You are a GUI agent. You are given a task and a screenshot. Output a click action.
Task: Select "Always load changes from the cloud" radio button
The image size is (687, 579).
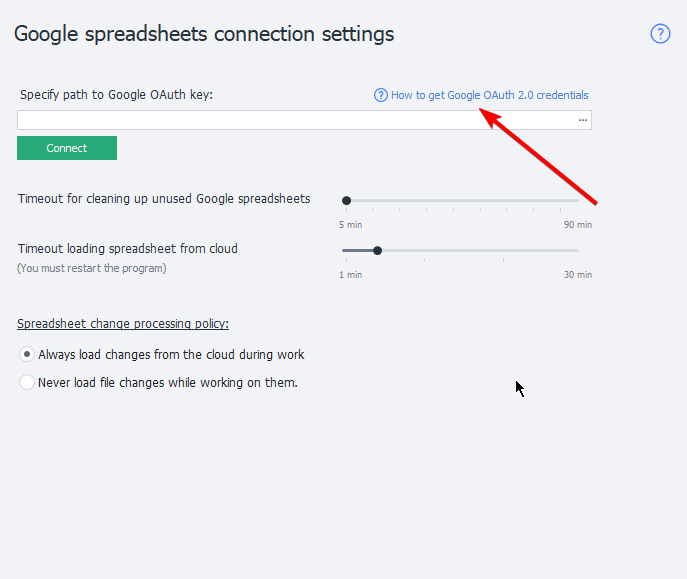coord(27,354)
